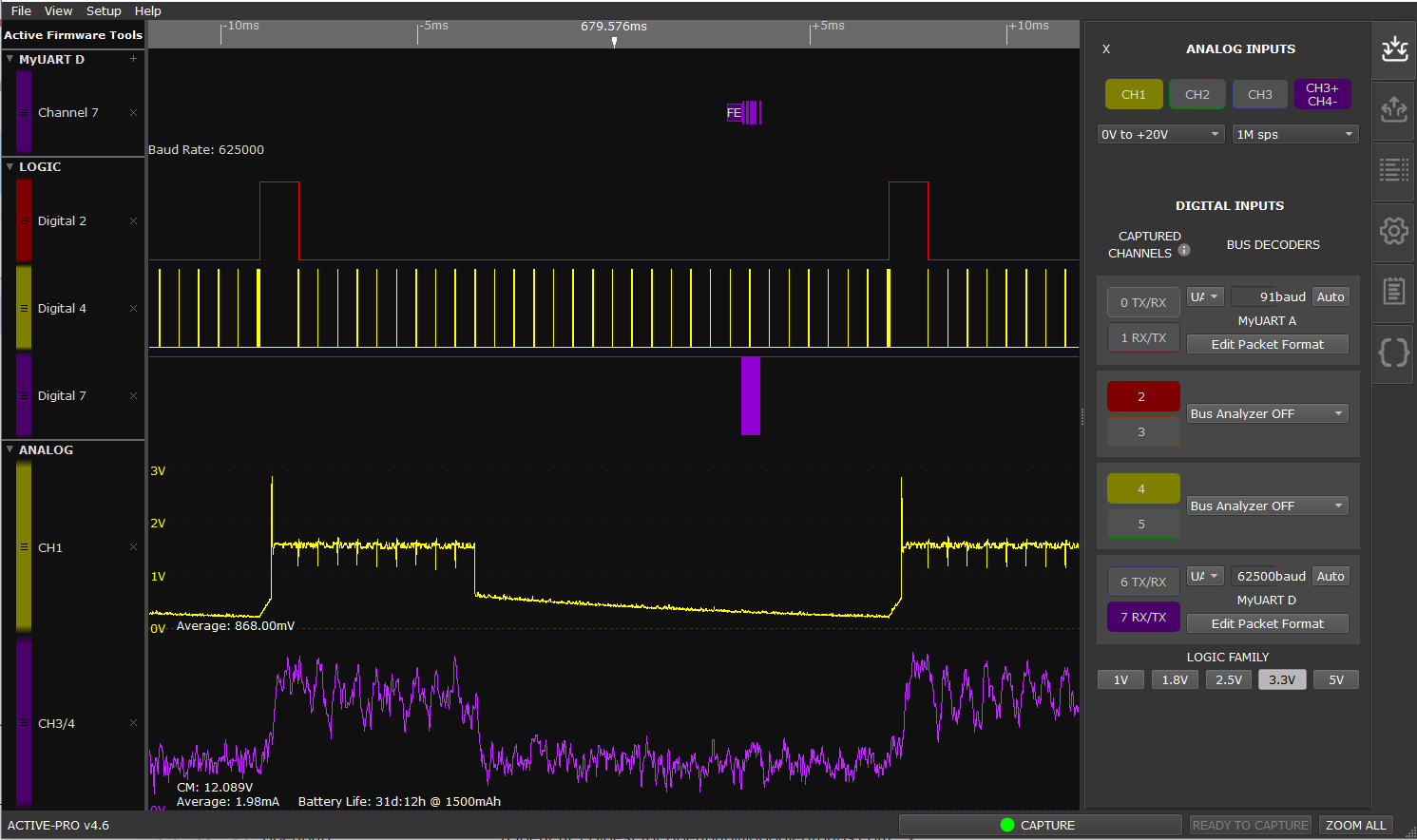Viewport: 1417px width, 840px height.
Task: Open the 1M sps sample rate dropdown
Action: tap(1295, 134)
